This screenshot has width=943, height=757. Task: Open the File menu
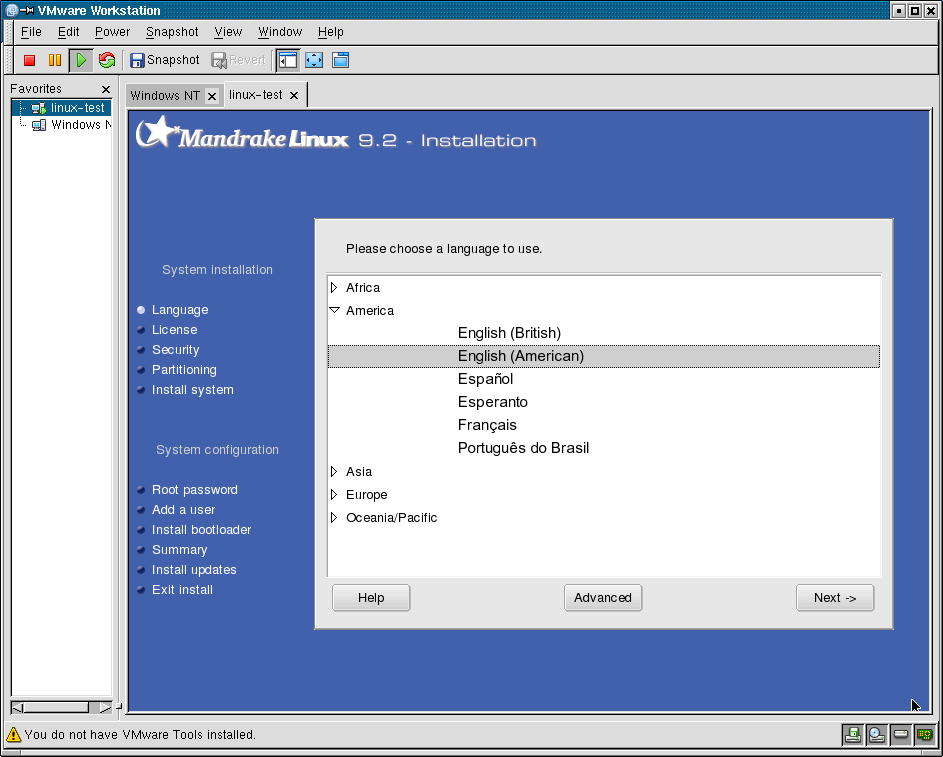[x=31, y=32]
